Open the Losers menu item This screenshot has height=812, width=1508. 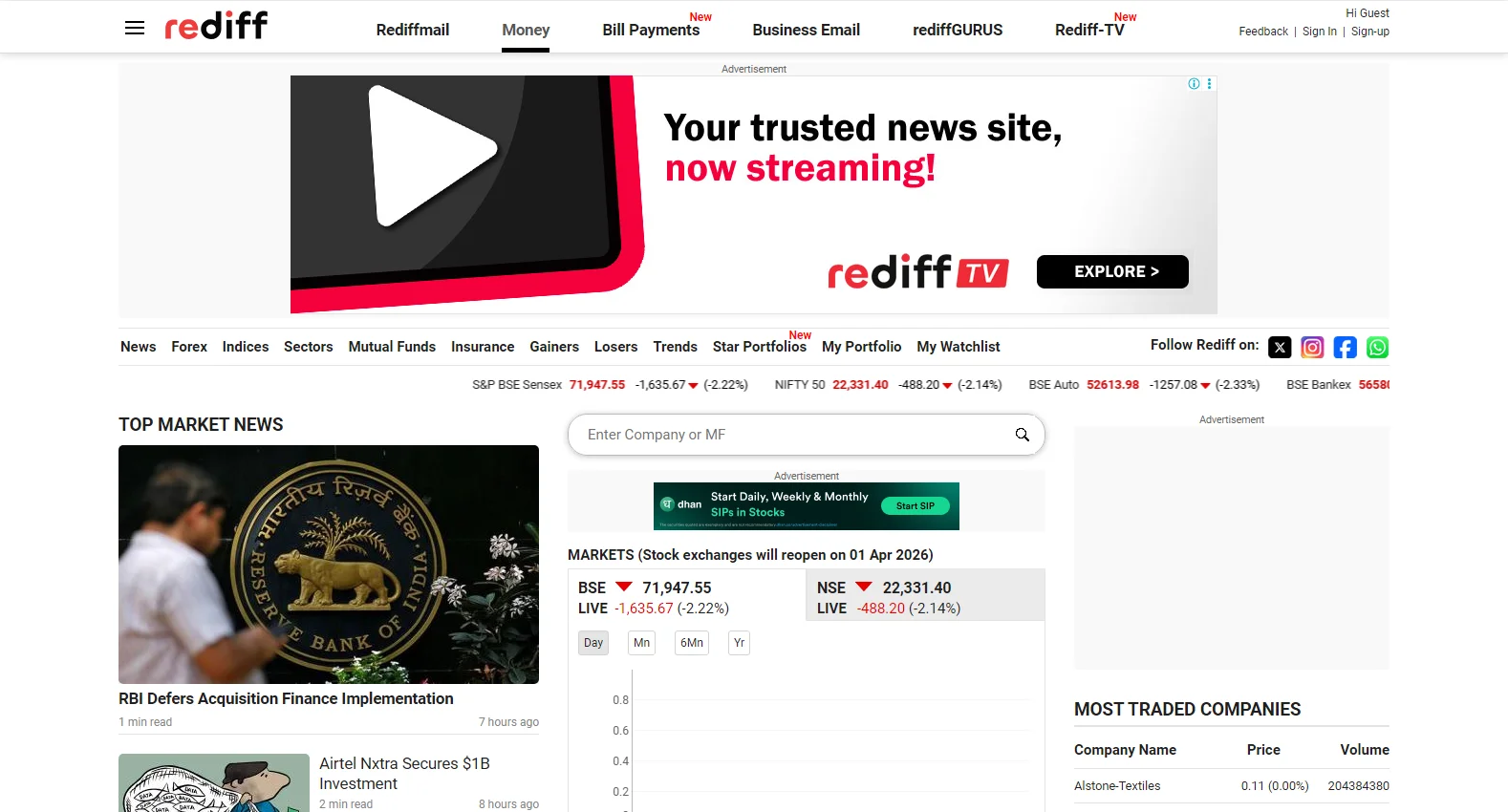[615, 347]
